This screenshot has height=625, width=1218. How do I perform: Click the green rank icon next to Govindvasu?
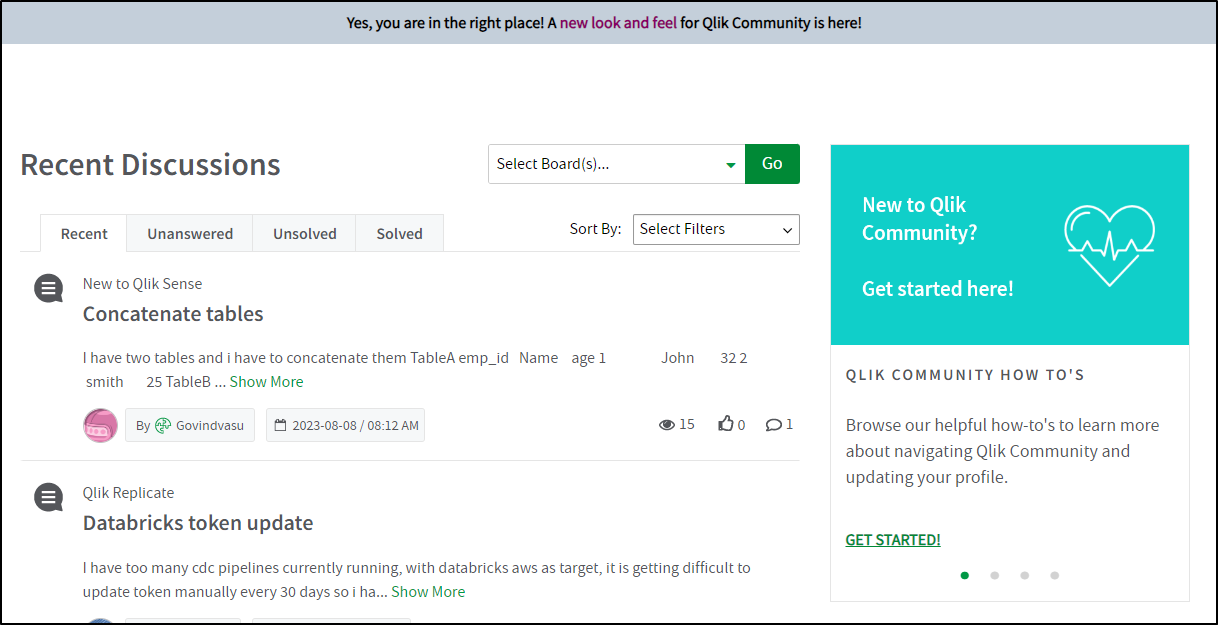tap(163, 425)
